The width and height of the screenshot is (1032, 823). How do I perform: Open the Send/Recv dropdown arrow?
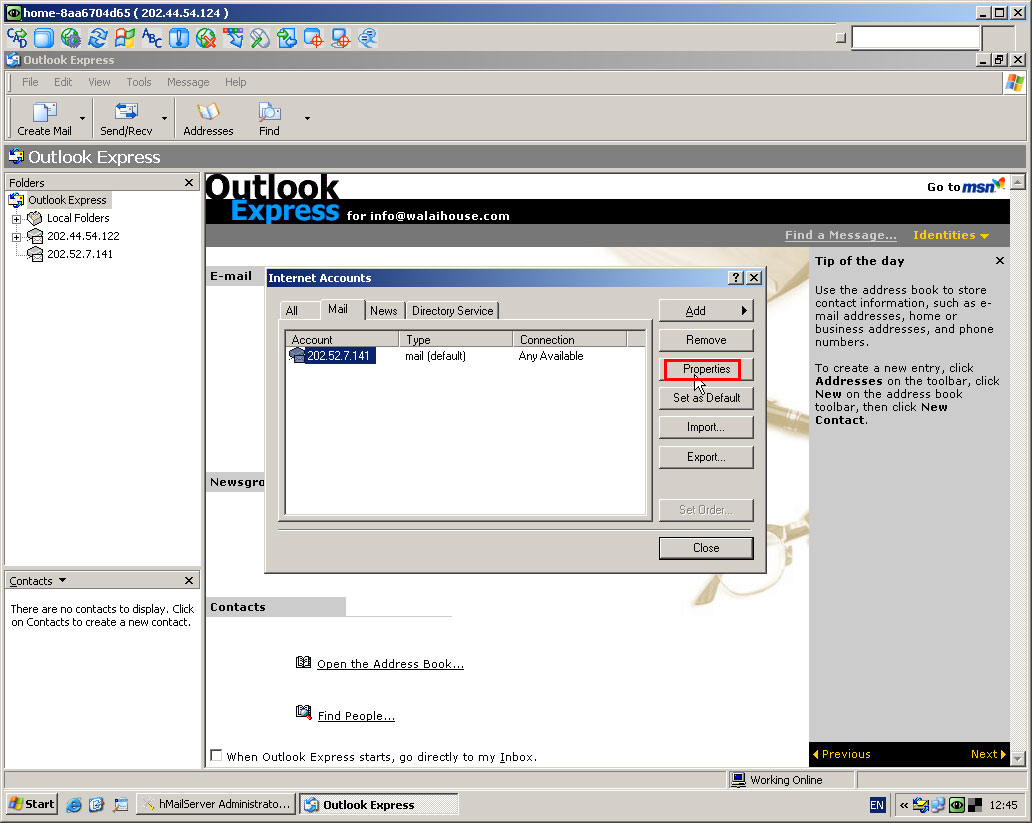[164, 119]
